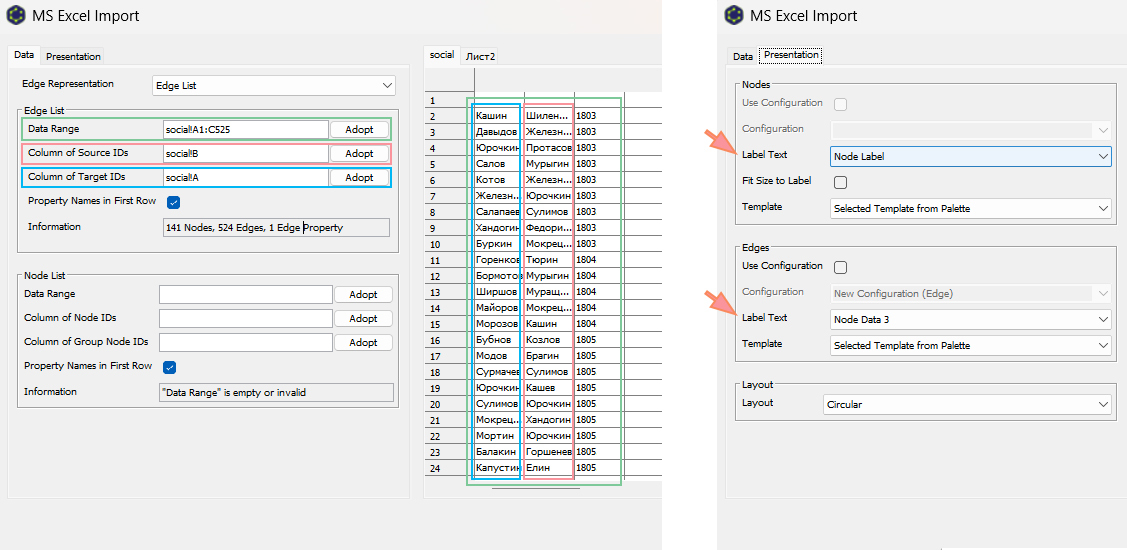Open the Edge Representation dropdown
The height and width of the screenshot is (550, 1127).
click(274, 86)
